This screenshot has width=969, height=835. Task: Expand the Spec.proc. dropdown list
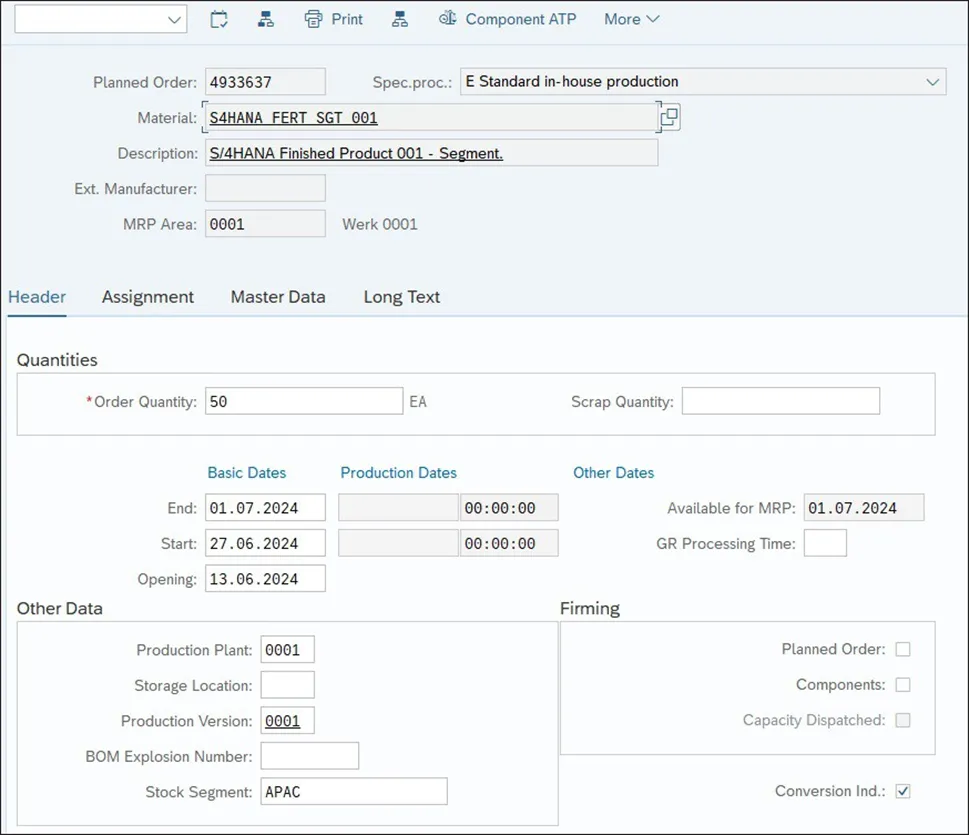933,82
